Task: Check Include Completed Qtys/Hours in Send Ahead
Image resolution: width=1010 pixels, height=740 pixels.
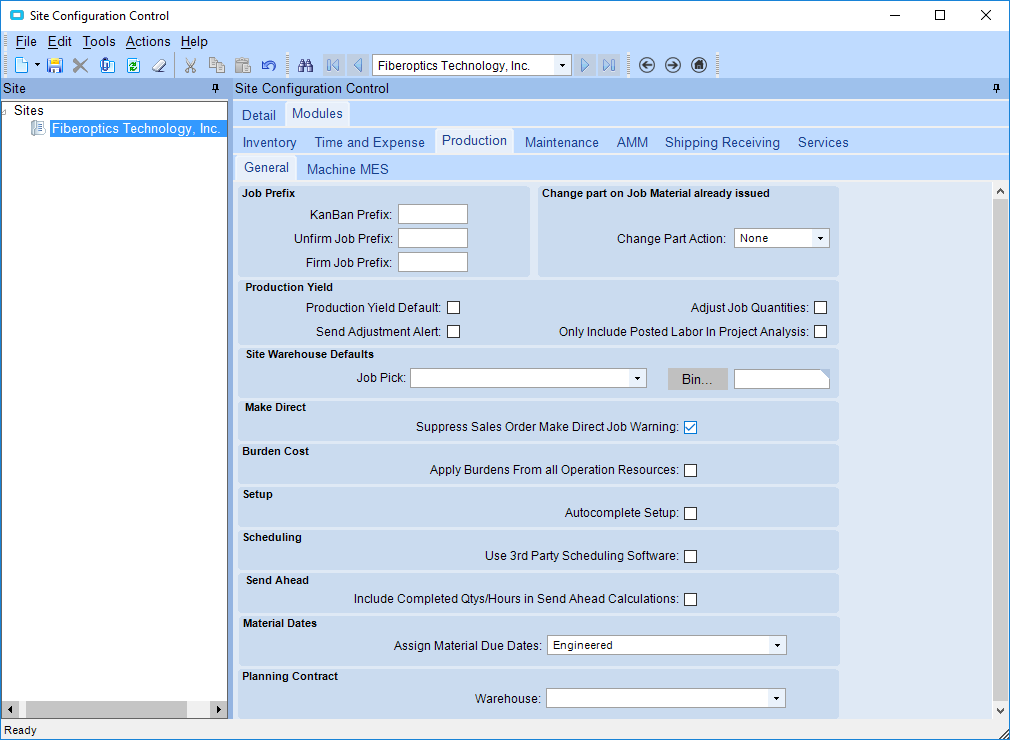Action: [x=691, y=599]
